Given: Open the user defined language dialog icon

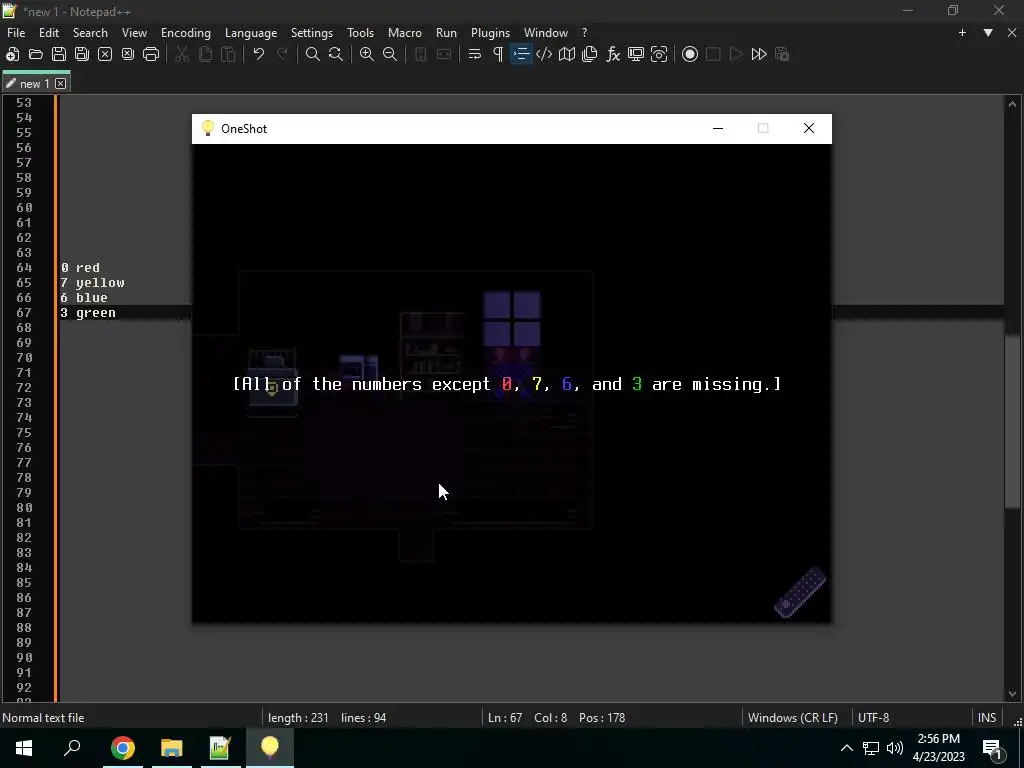Looking at the screenshot, I should 544,54.
